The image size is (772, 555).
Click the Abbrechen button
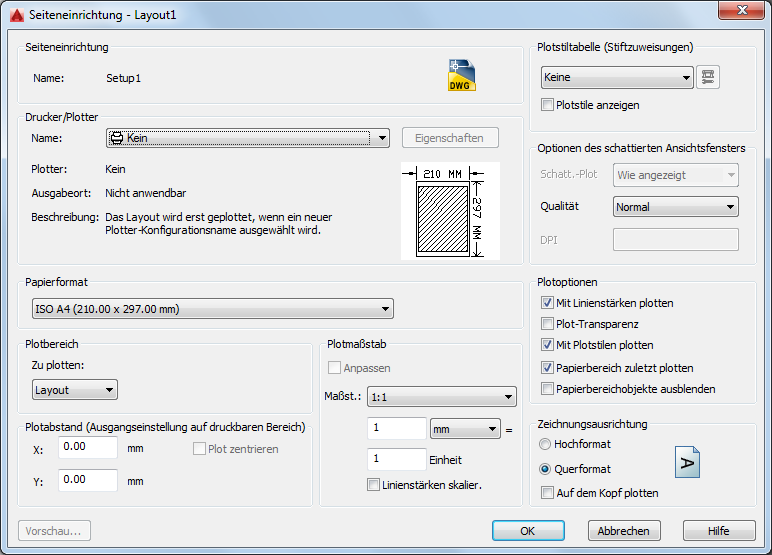tap(624, 531)
